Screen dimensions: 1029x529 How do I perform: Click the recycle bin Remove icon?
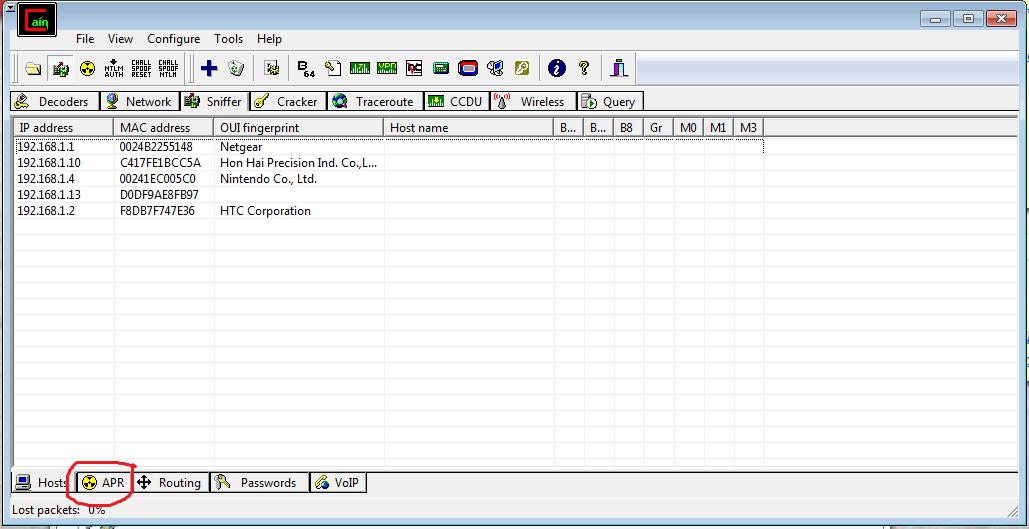click(x=236, y=68)
